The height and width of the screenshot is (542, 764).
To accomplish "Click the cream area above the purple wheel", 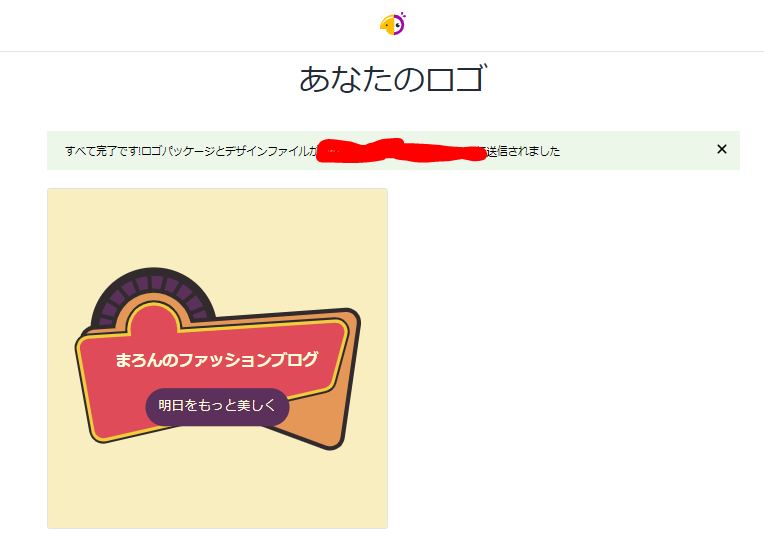I will pyautogui.click(x=217, y=227).
